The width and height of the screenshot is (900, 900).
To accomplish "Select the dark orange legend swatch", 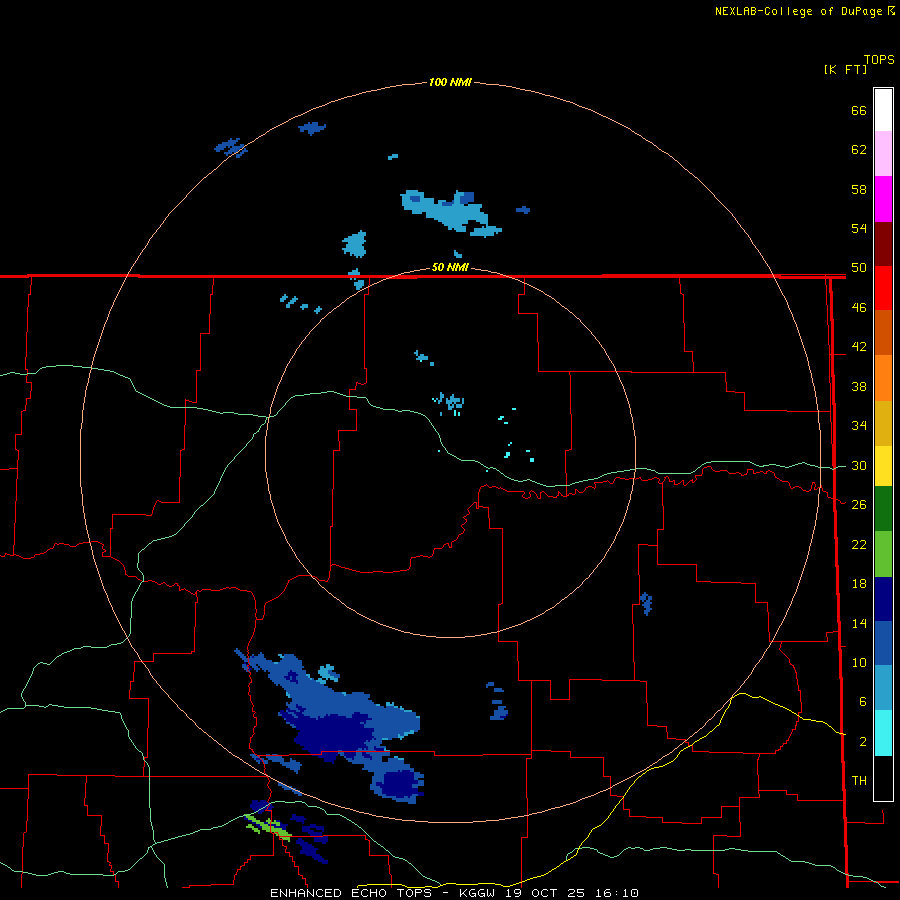I will (x=883, y=332).
